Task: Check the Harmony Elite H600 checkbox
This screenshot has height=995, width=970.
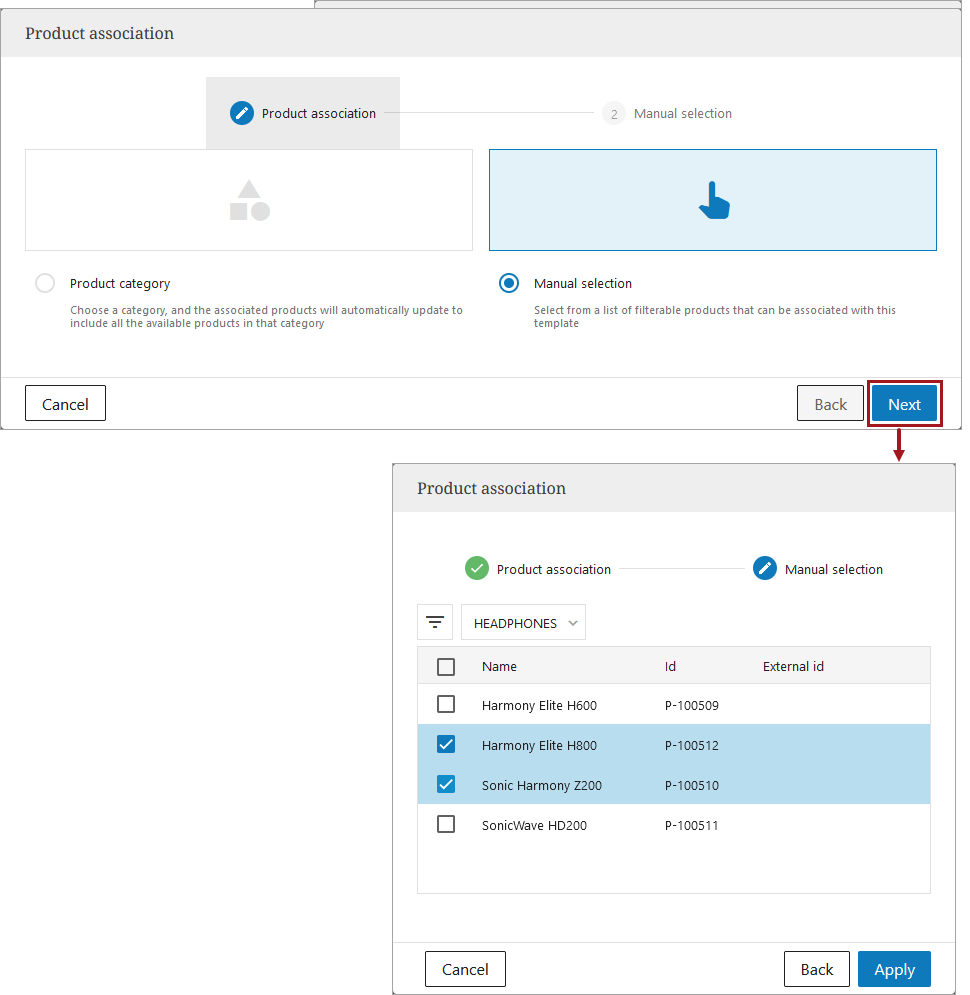Action: pos(446,704)
